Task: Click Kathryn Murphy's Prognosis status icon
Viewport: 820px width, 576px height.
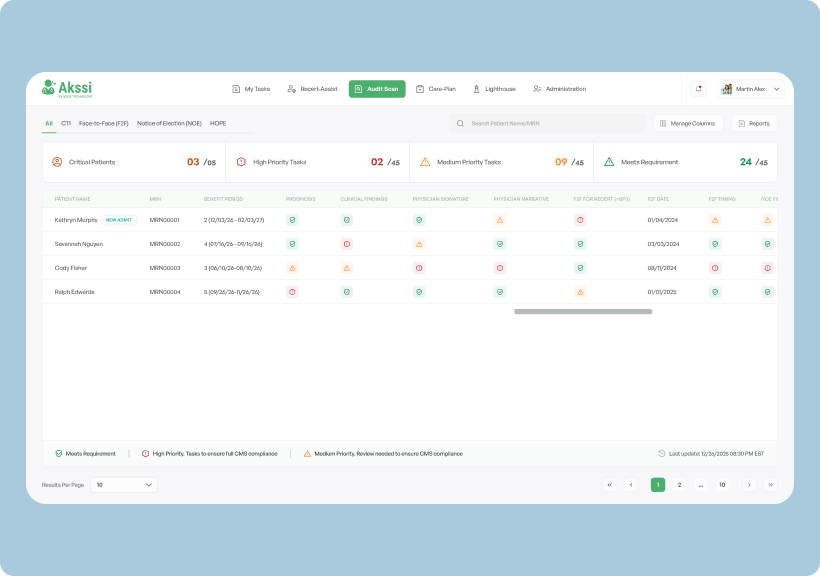Action: [292, 220]
